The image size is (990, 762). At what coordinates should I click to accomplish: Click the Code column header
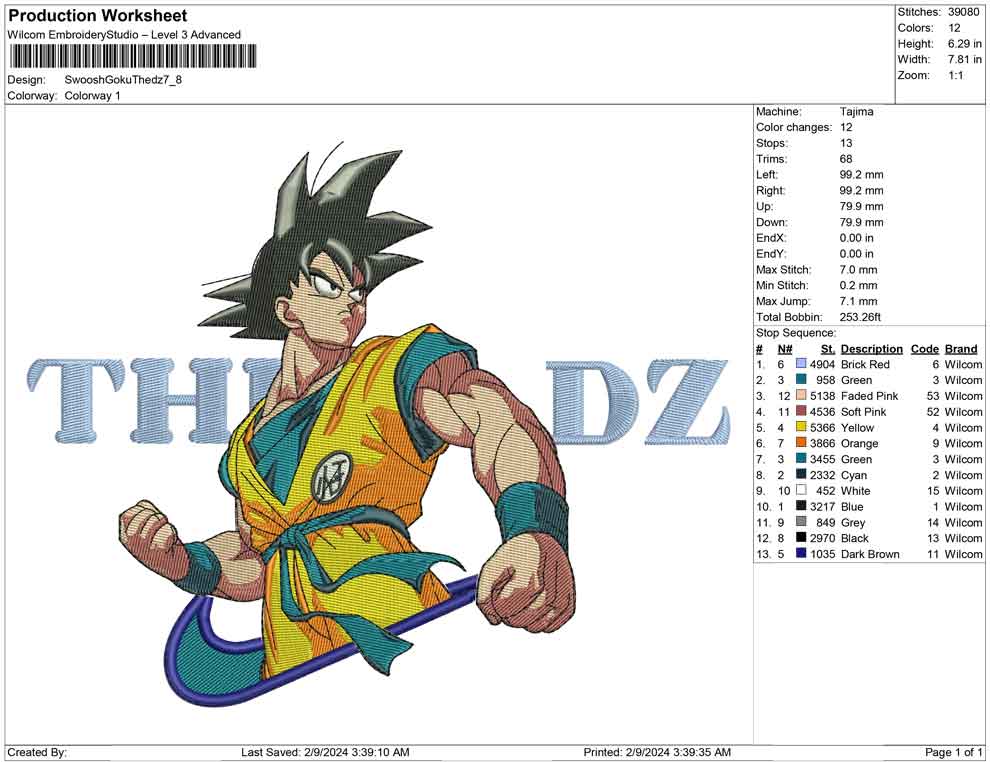click(x=925, y=348)
